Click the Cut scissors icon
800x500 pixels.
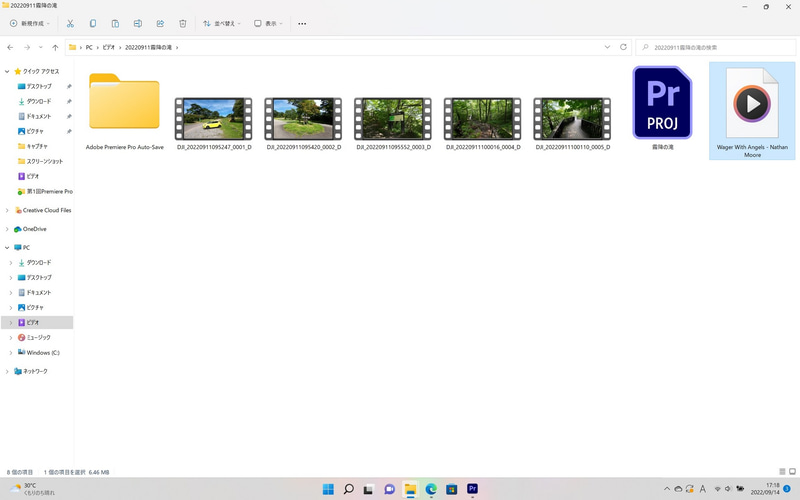70,23
